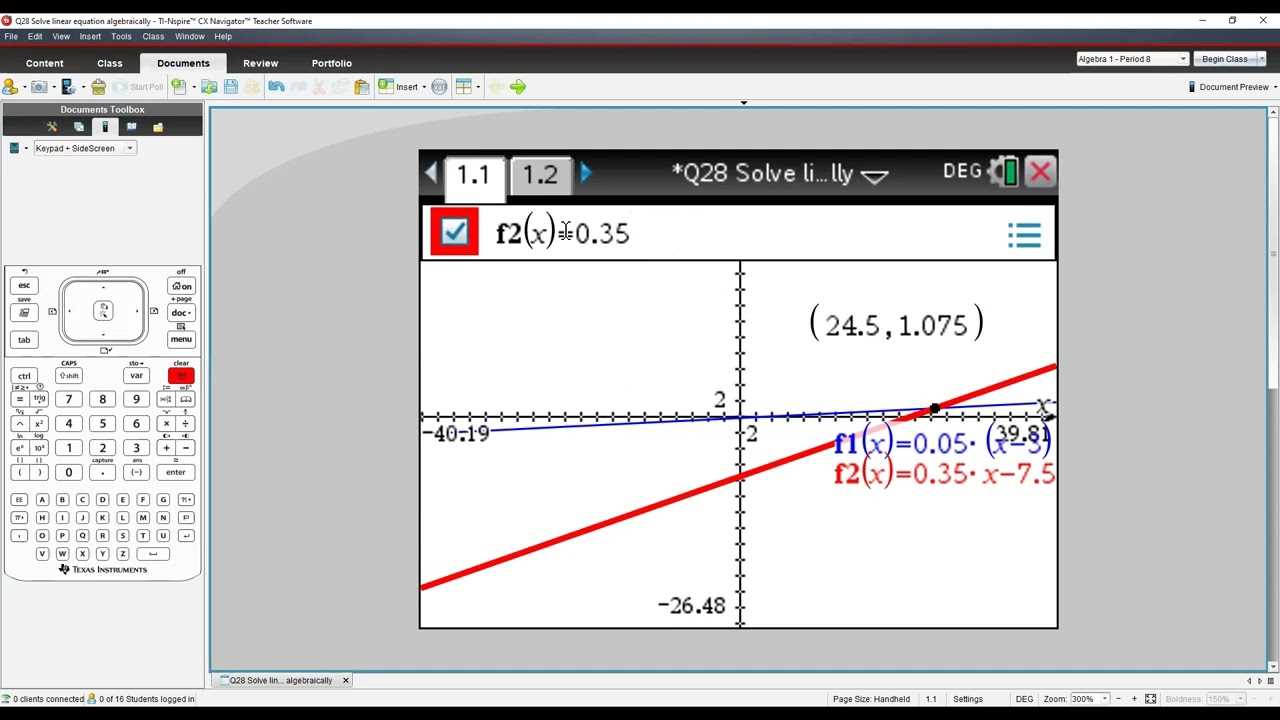Click the new document icon
The height and width of the screenshot is (720, 1280).
tap(178, 87)
